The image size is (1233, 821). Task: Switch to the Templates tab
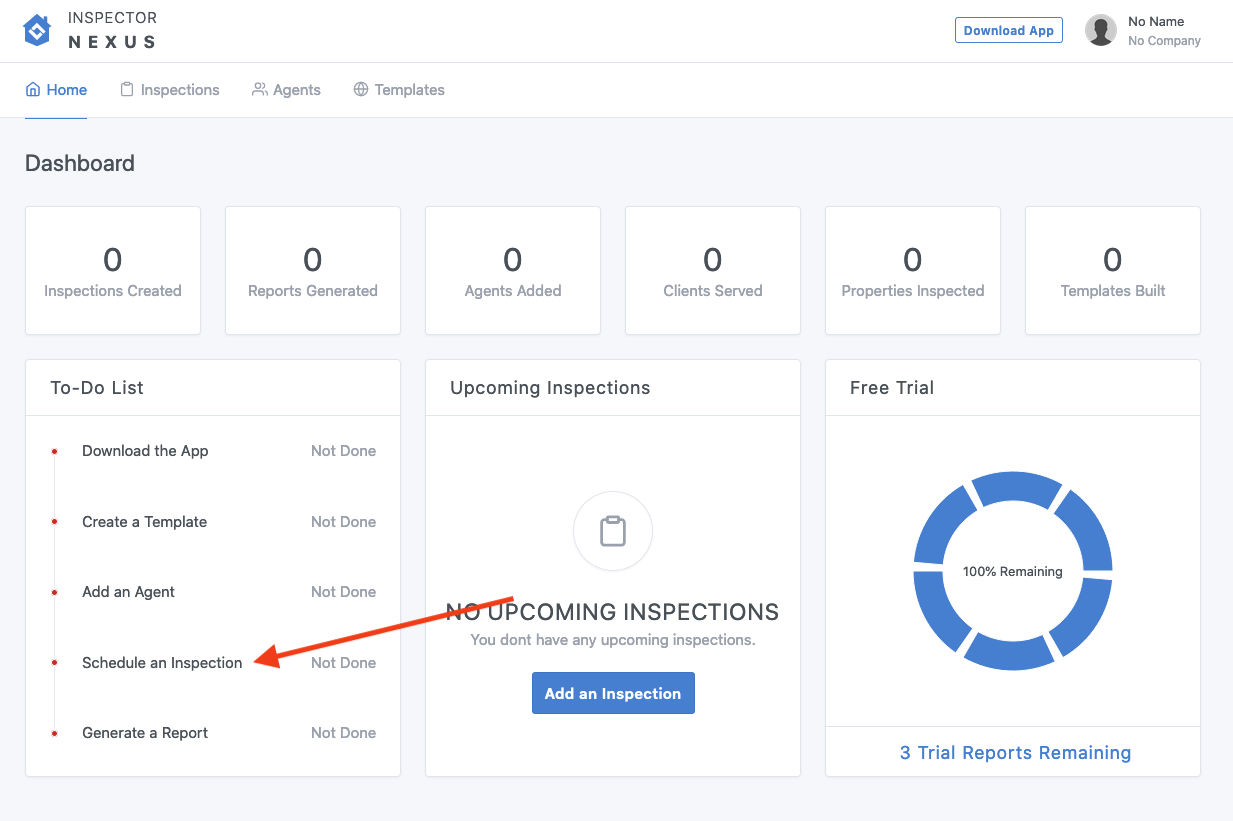(409, 90)
